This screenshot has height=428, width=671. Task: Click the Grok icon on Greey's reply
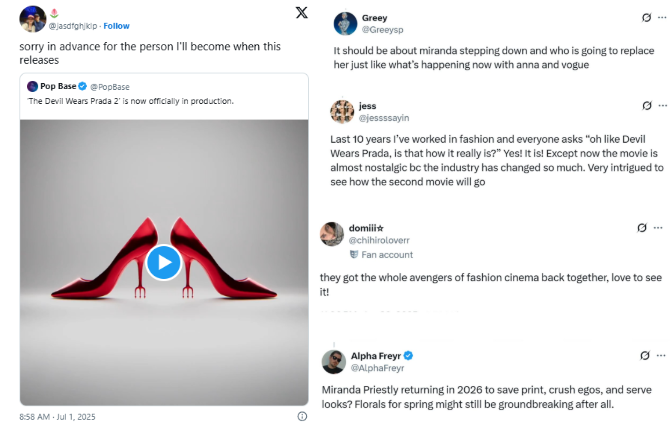[646, 18]
